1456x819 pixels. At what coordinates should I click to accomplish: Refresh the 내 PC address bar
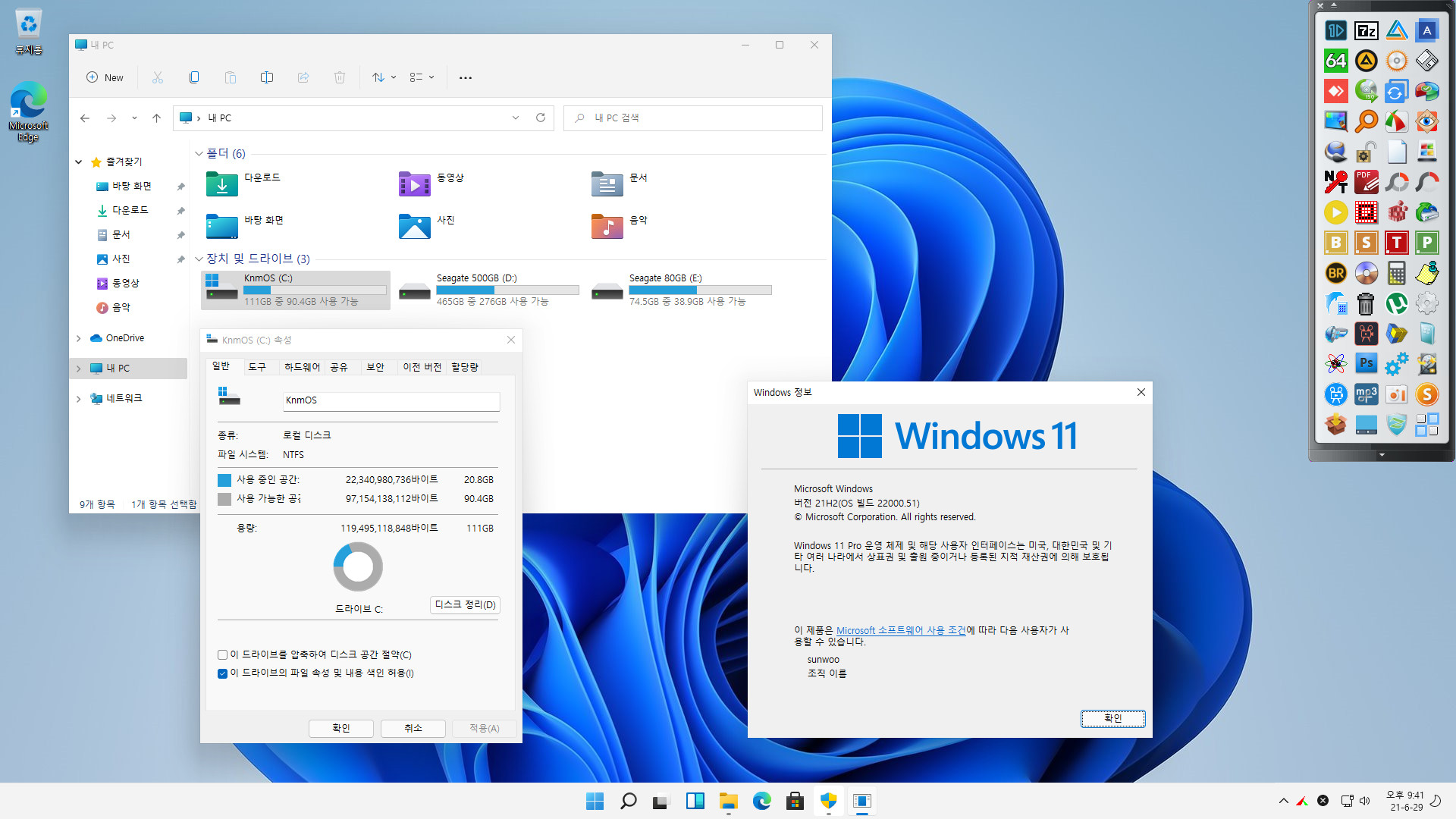(x=541, y=118)
